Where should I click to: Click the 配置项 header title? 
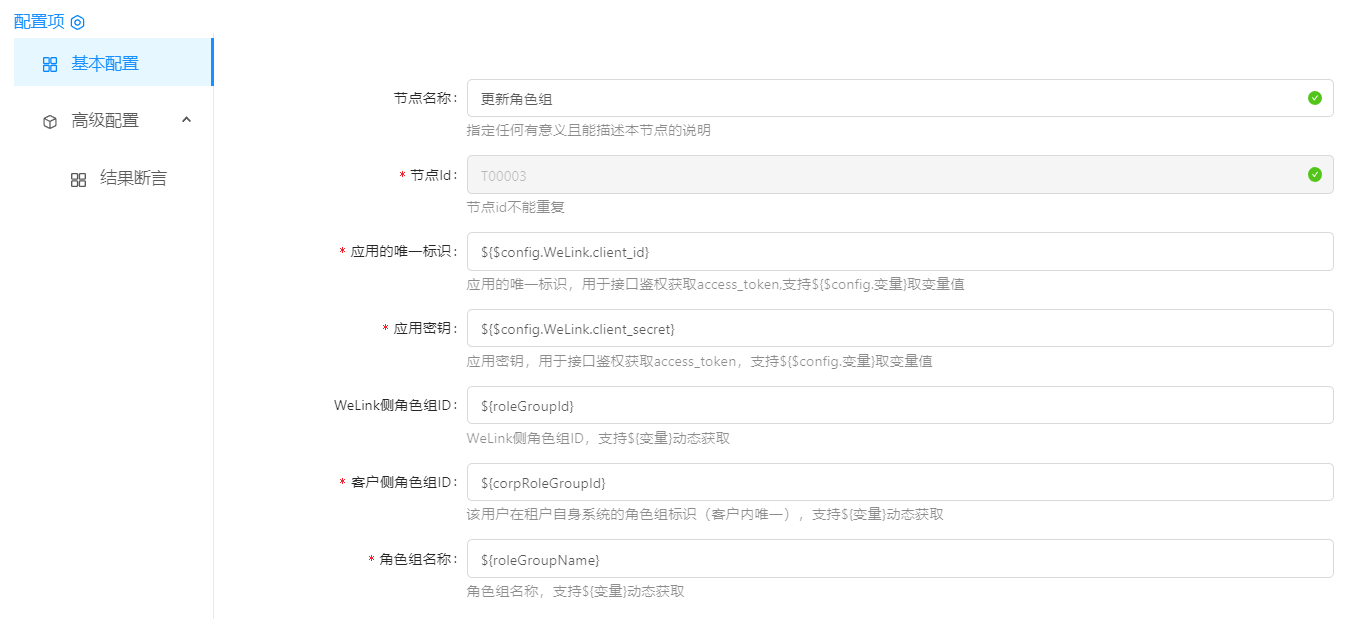[39, 22]
